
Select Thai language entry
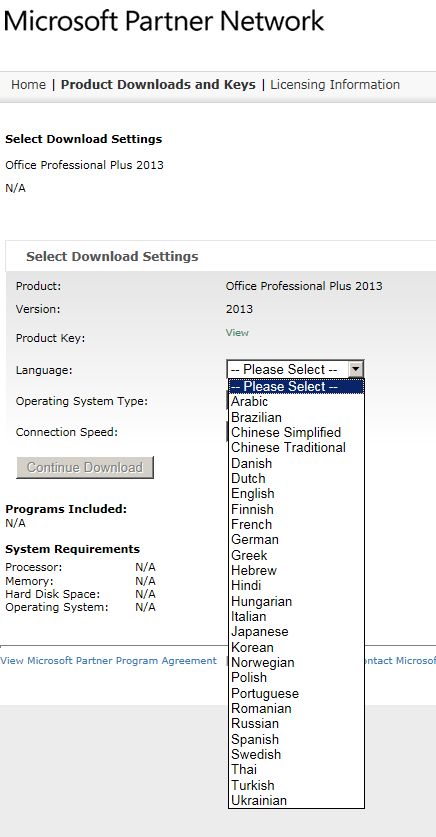296,770
